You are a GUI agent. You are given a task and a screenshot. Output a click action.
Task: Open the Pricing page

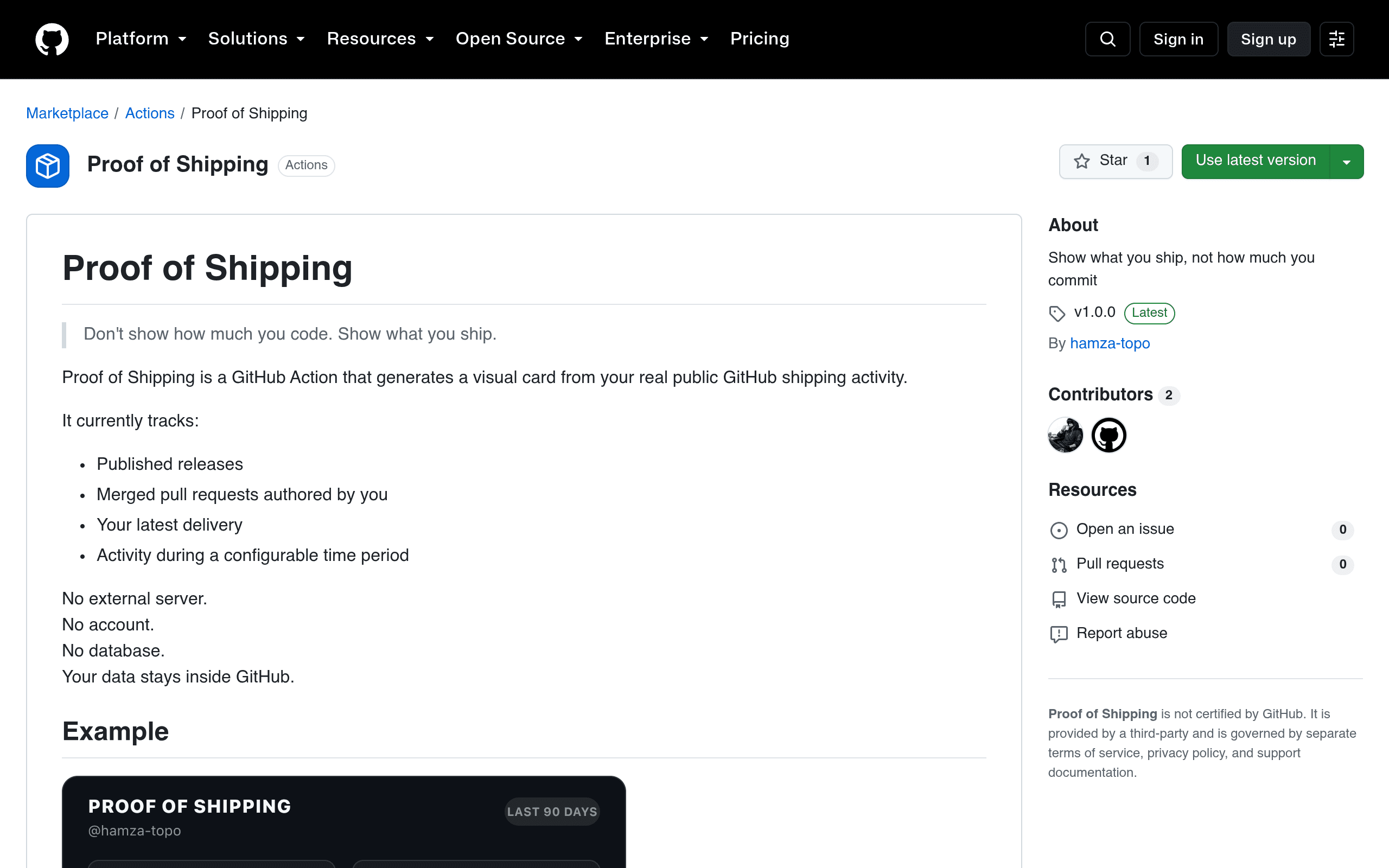tap(760, 39)
